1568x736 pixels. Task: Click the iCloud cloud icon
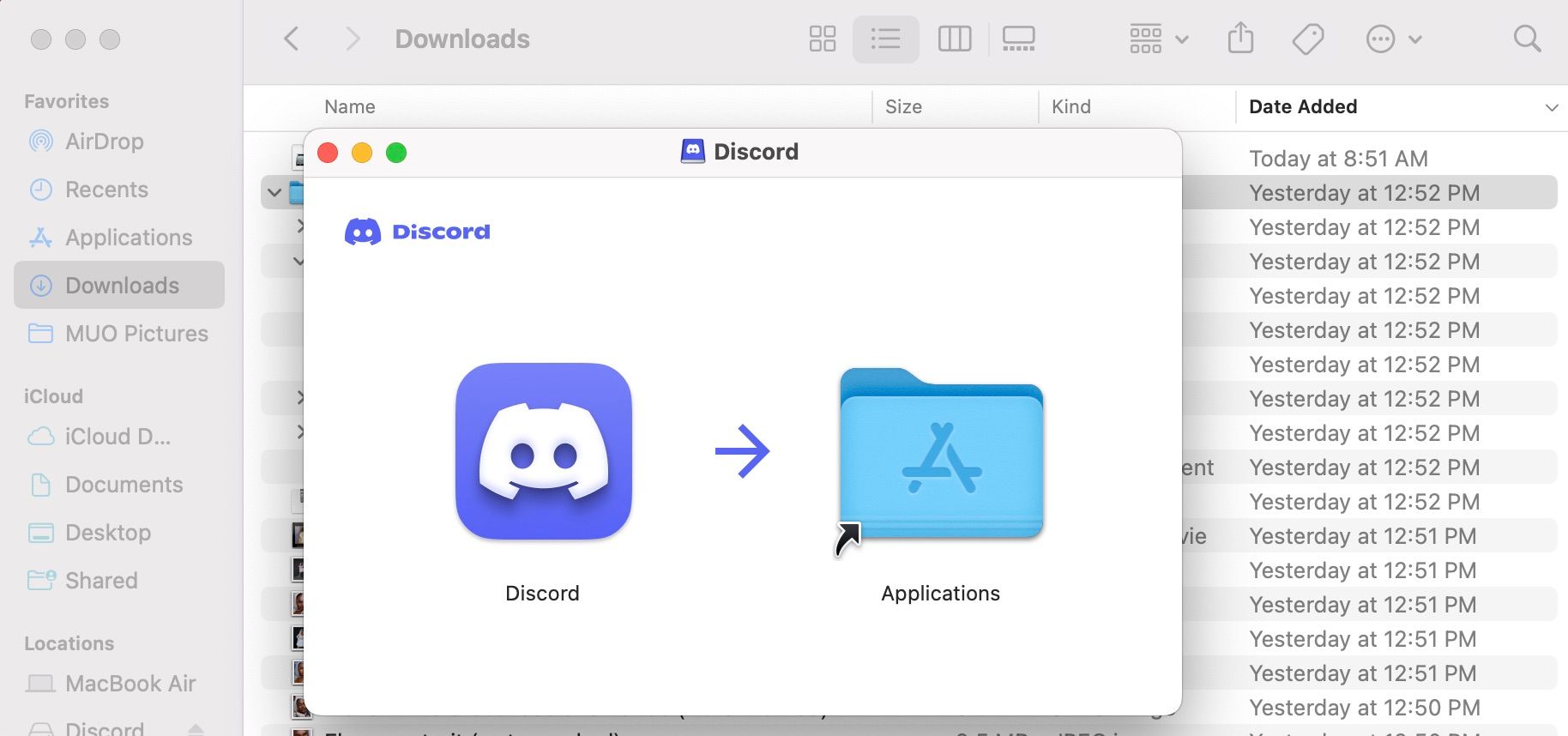[40, 437]
